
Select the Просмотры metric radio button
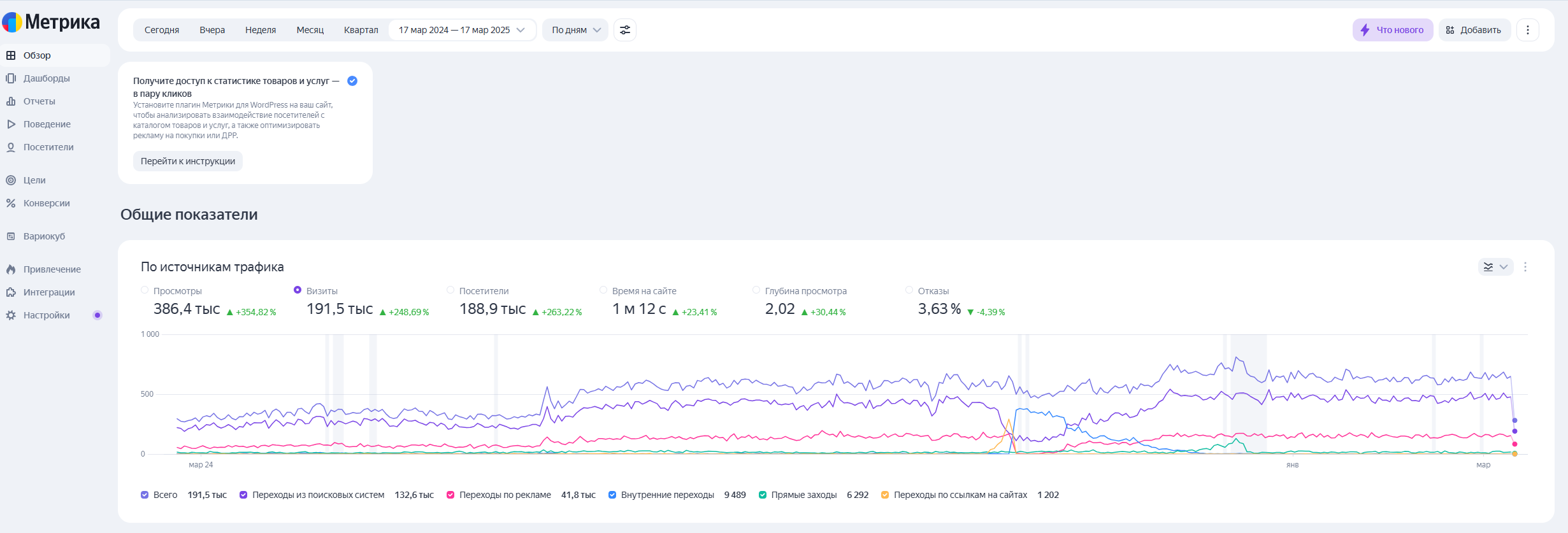145,290
